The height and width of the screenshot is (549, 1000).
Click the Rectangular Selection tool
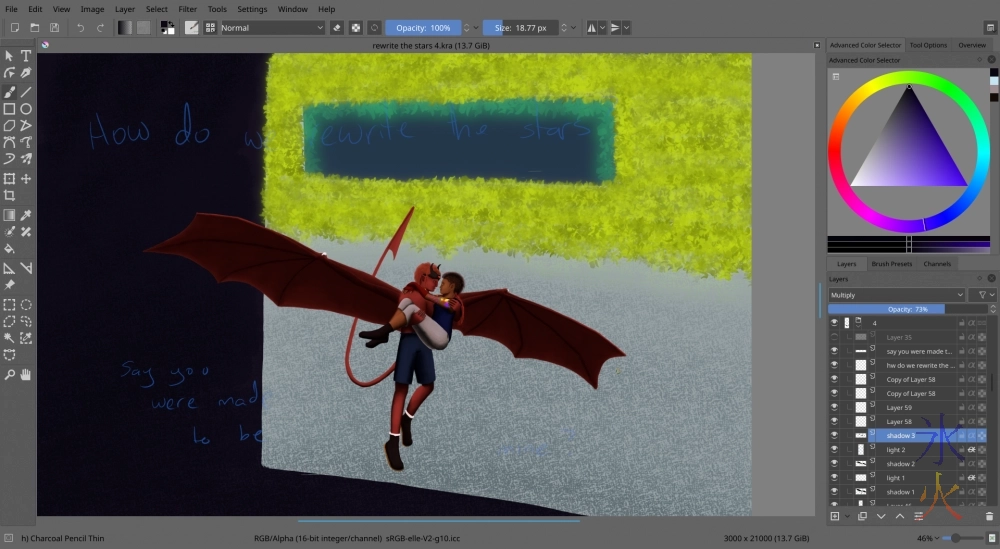tap(9, 304)
